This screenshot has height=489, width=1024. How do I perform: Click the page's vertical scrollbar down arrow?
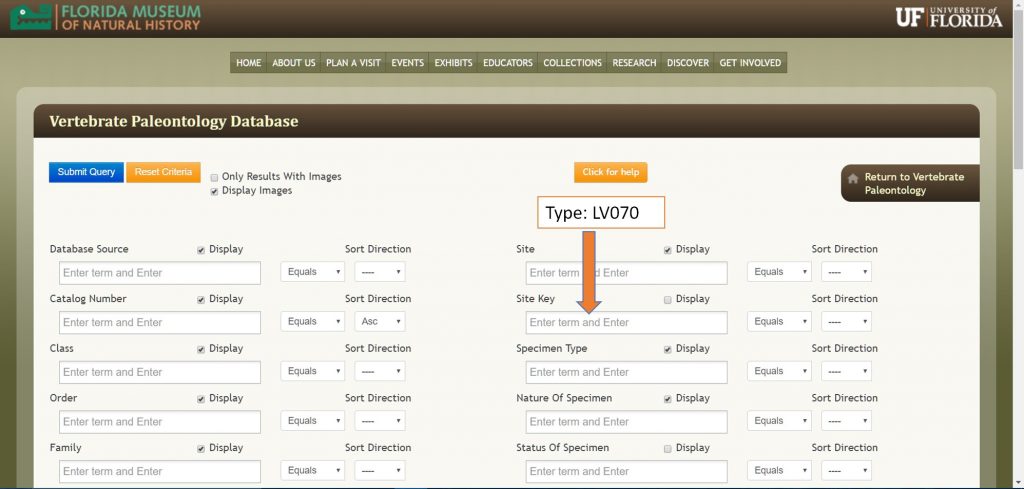pyautogui.click(x=1017, y=482)
